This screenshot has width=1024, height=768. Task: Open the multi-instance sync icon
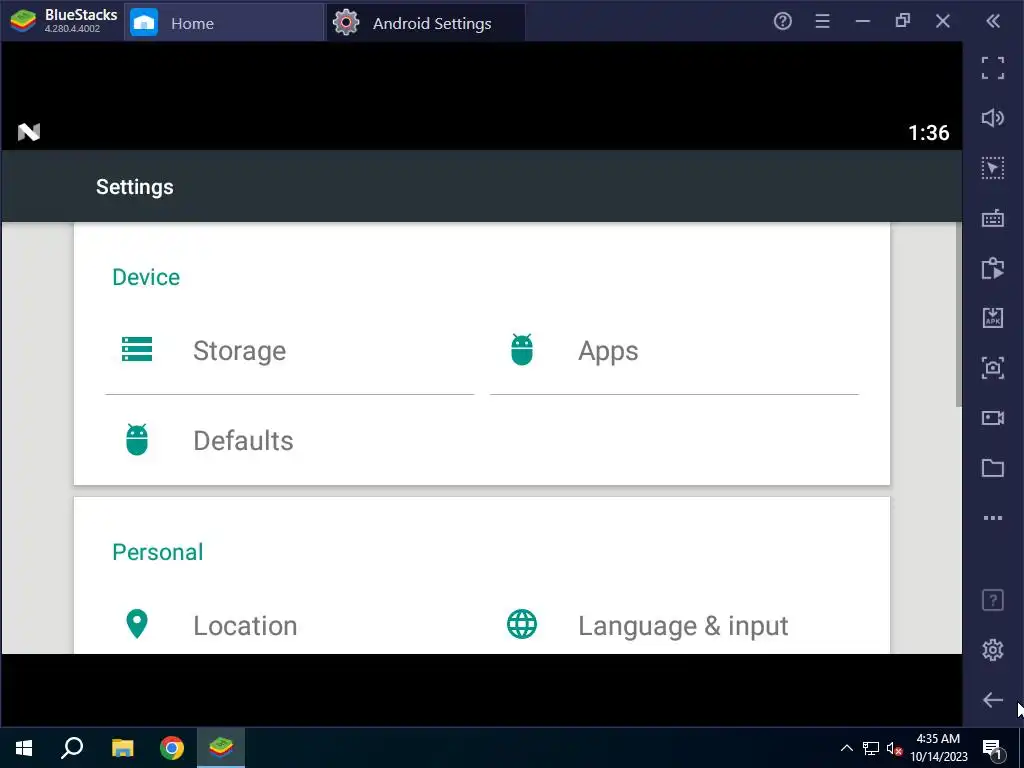tap(993, 268)
